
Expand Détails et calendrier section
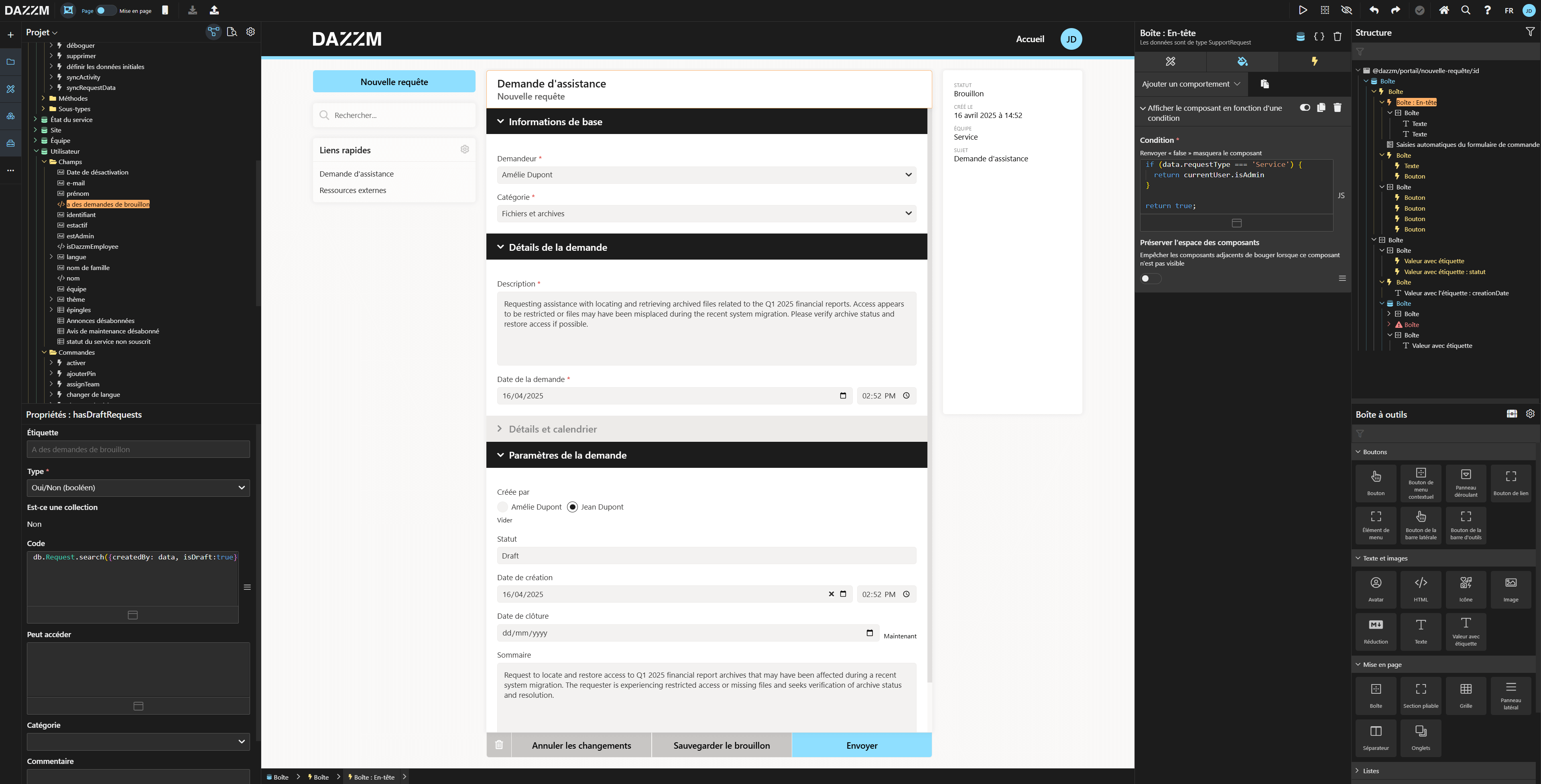[x=706, y=429]
